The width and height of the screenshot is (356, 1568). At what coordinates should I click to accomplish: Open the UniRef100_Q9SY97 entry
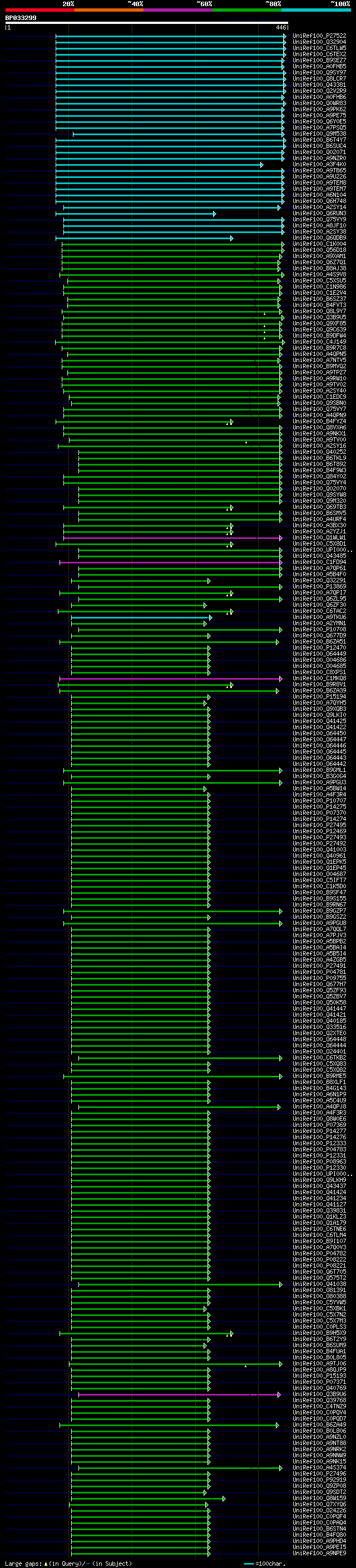click(x=319, y=72)
